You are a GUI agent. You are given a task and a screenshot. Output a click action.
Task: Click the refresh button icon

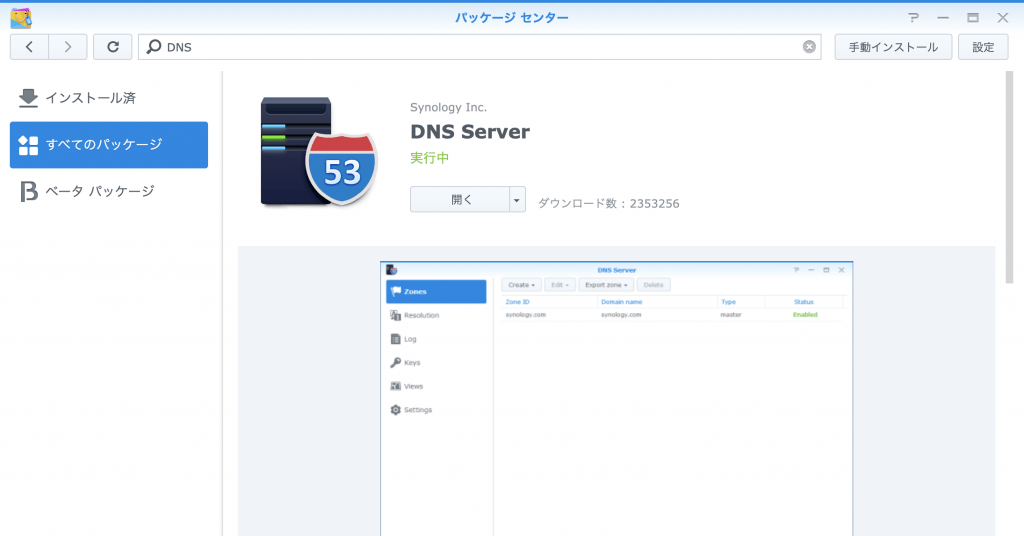click(x=112, y=47)
